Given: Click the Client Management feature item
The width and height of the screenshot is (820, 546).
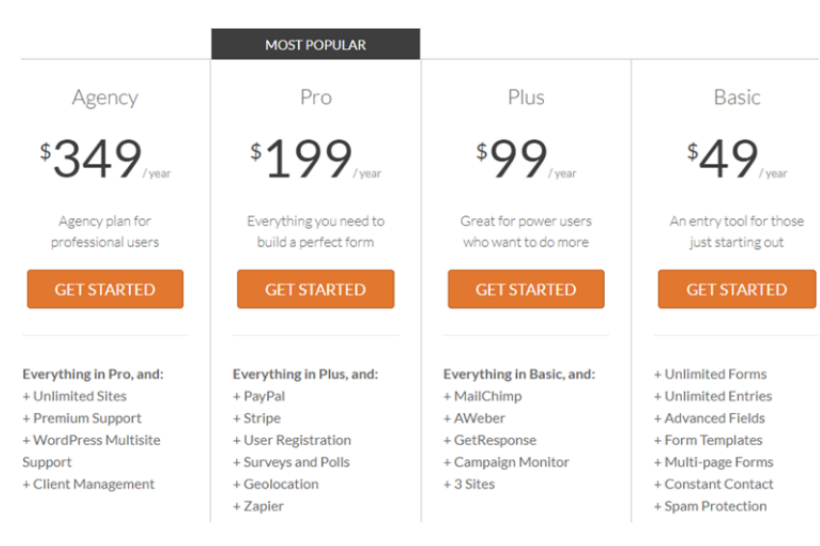Looking at the screenshot, I should click(x=88, y=484).
